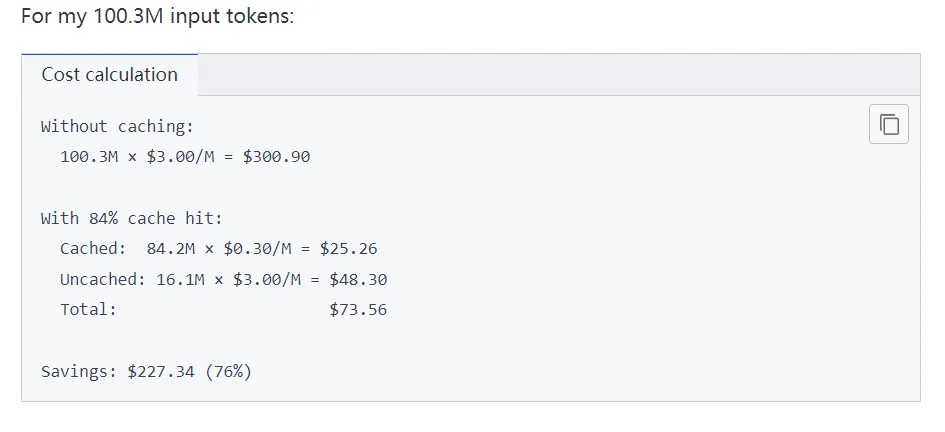Image resolution: width=945 pixels, height=432 pixels.
Task: Click the 'Savings: $227.34 (76%)' line
Action: coord(146,371)
